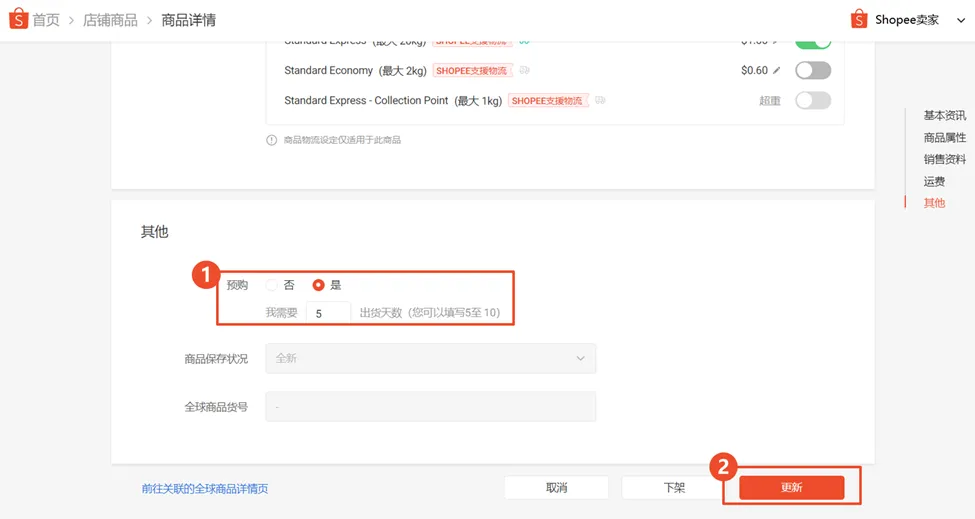Open the 商品保存状况 dropdown

[430, 358]
